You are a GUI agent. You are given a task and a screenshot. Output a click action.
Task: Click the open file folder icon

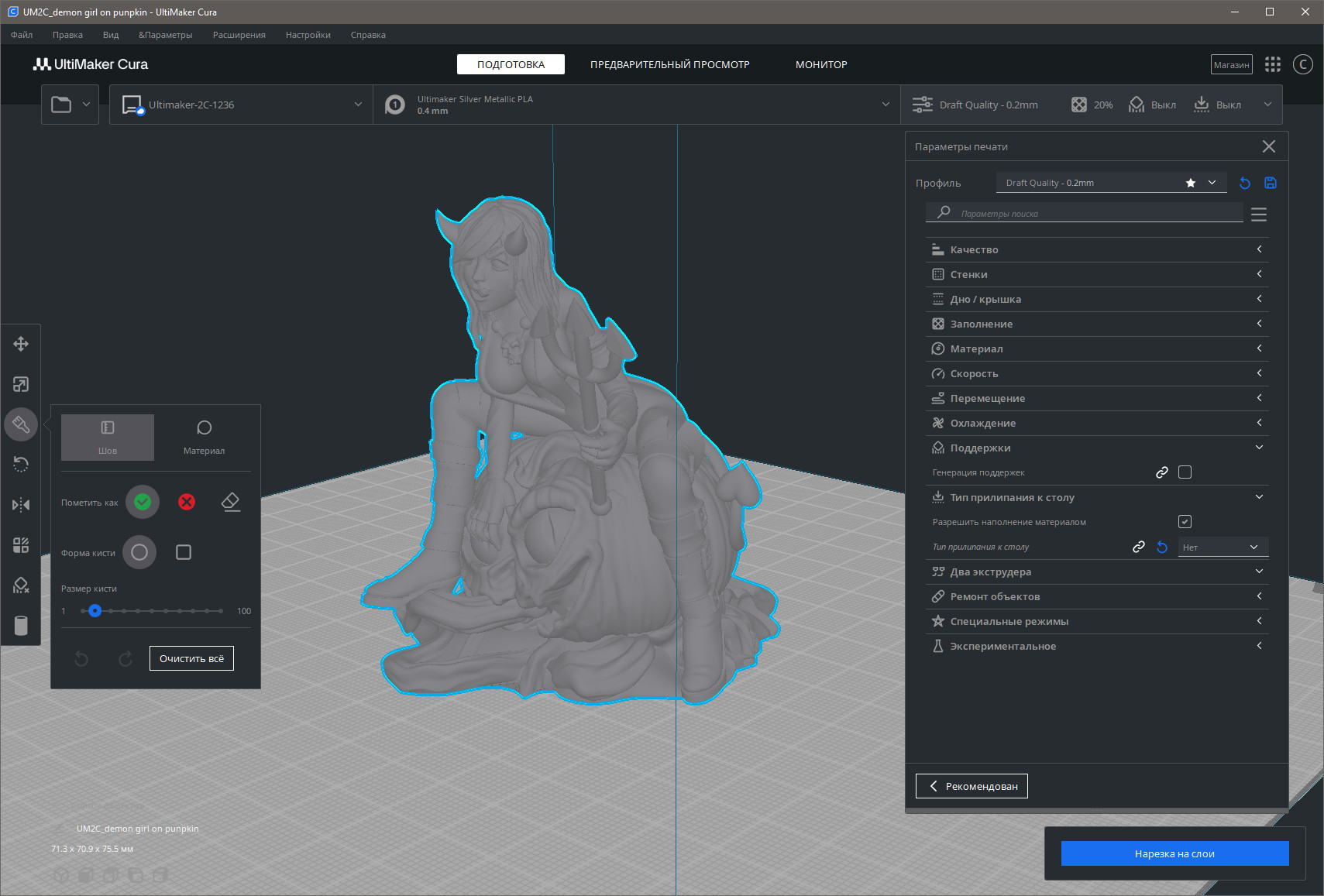[61, 105]
